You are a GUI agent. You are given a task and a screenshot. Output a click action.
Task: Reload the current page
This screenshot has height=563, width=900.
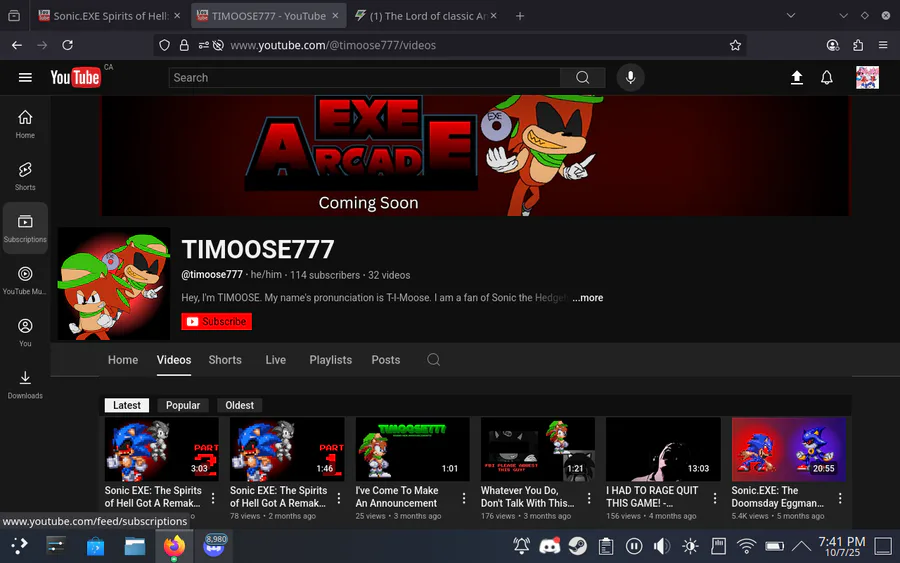[67, 45]
